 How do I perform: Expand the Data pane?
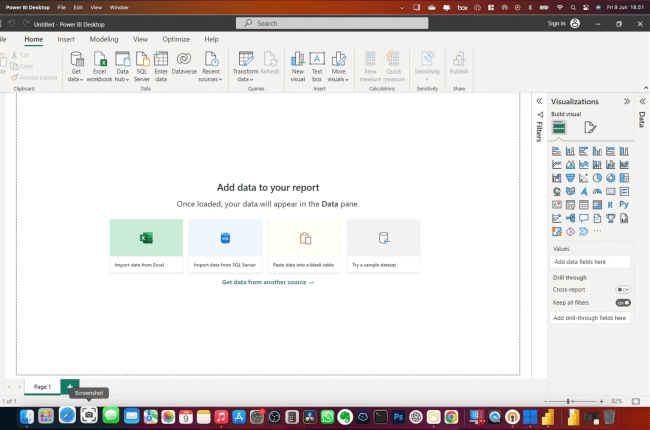(x=642, y=101)
